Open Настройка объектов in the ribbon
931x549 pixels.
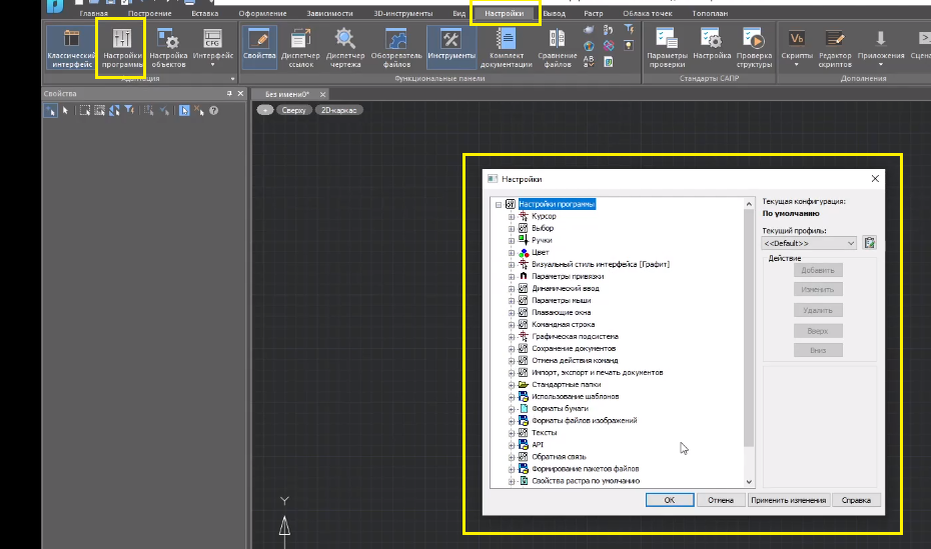pyautogui.click(x=168, y=47)
